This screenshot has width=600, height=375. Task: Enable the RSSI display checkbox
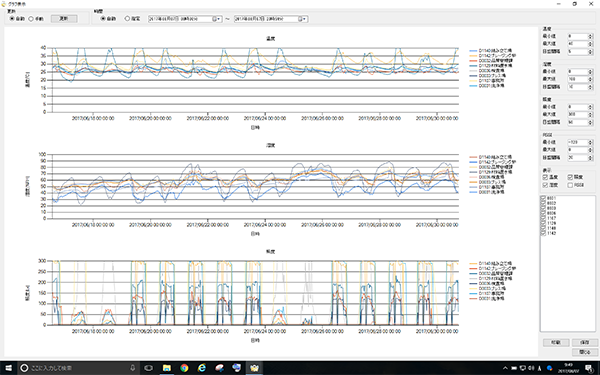(x=570, y=185)
